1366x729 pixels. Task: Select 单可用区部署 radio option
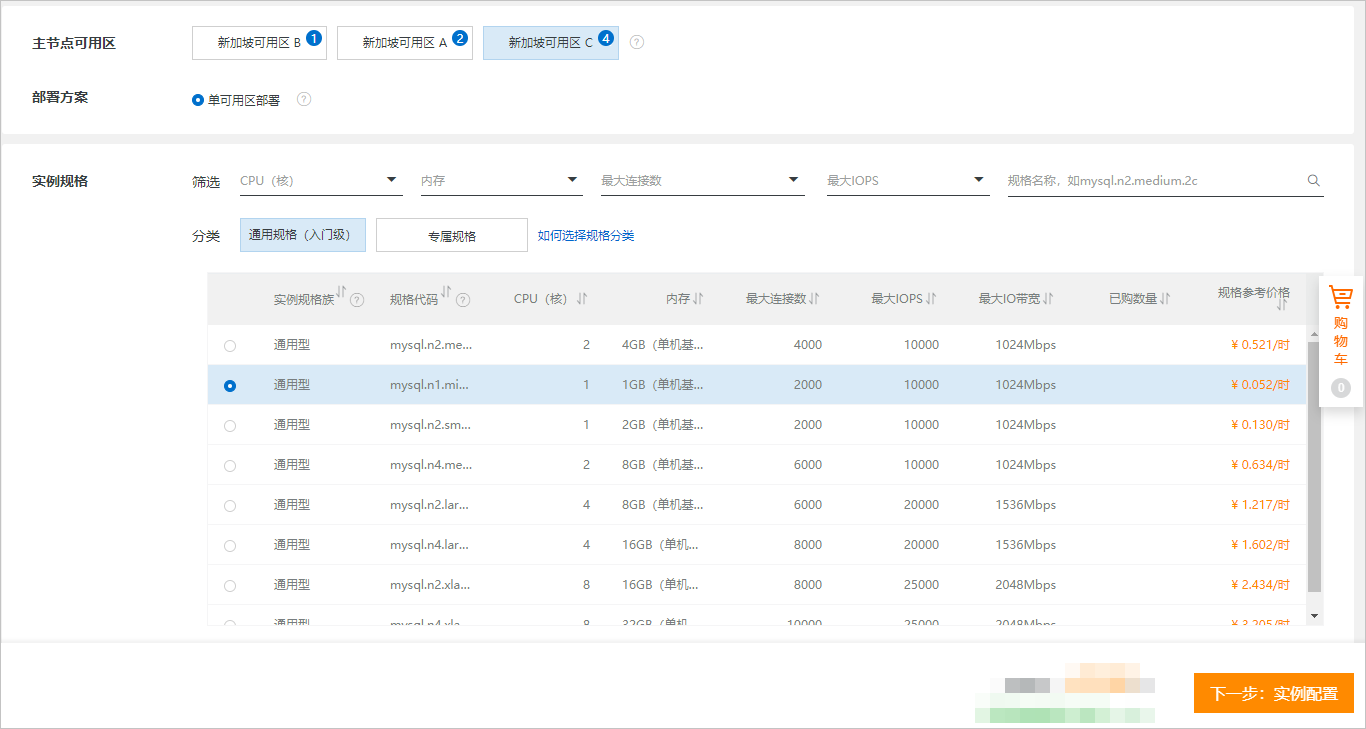click(198, 100)
